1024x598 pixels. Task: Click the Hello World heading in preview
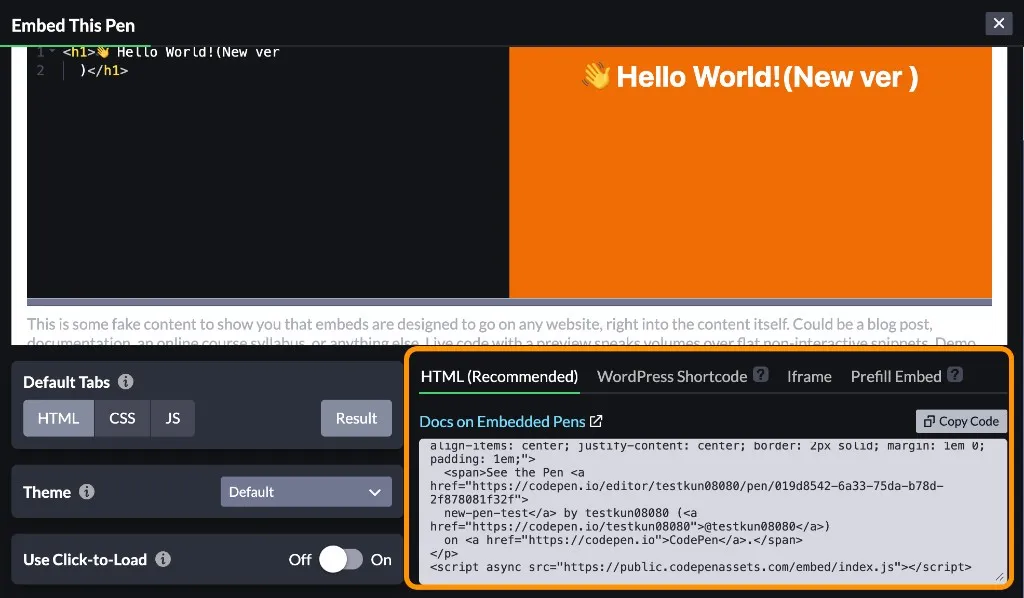tap(750, 76)
